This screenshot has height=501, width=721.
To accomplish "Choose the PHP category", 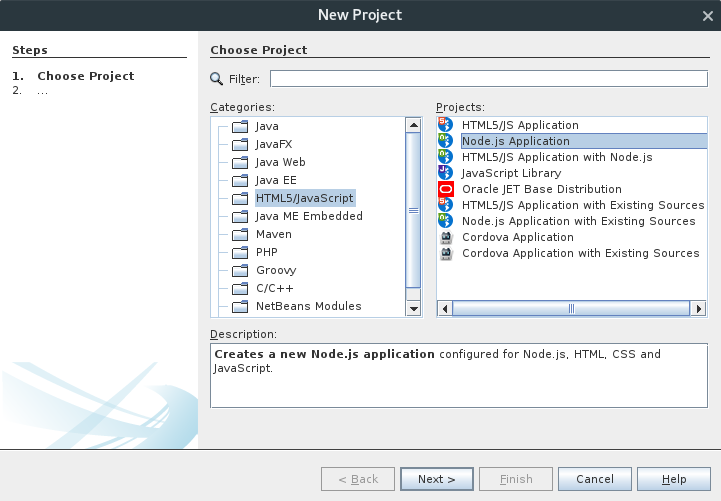I will pyautogui.click(x=267, y=252).
